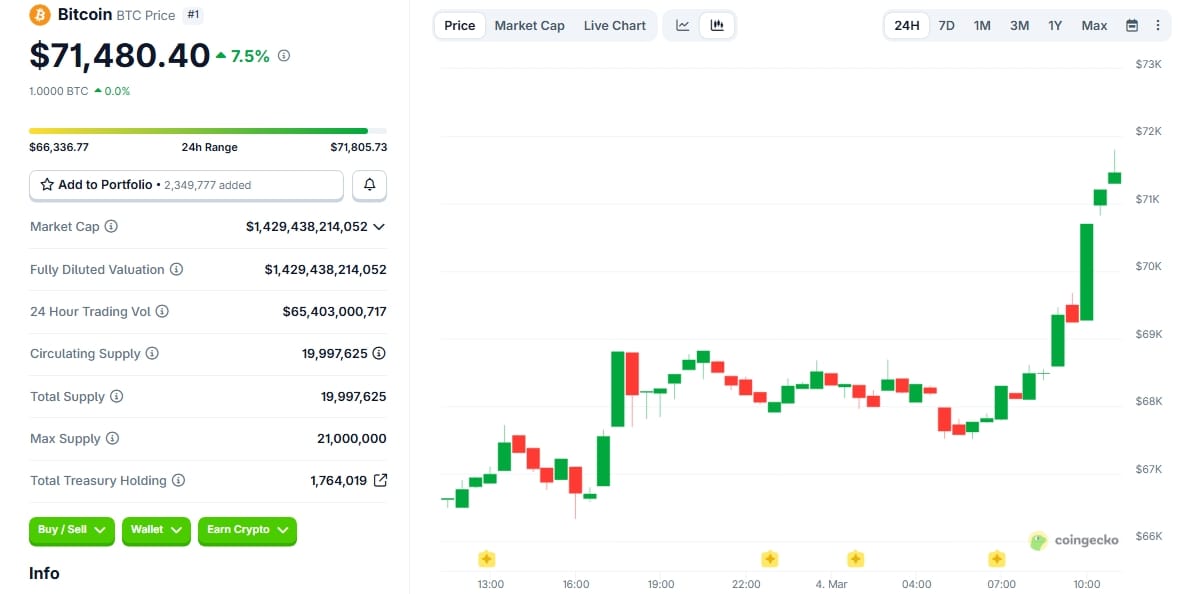Viewport: 1186px width, 594px height.
Task: Click the yellow marker below the chart near 22:00
Action: click(770, 559)
